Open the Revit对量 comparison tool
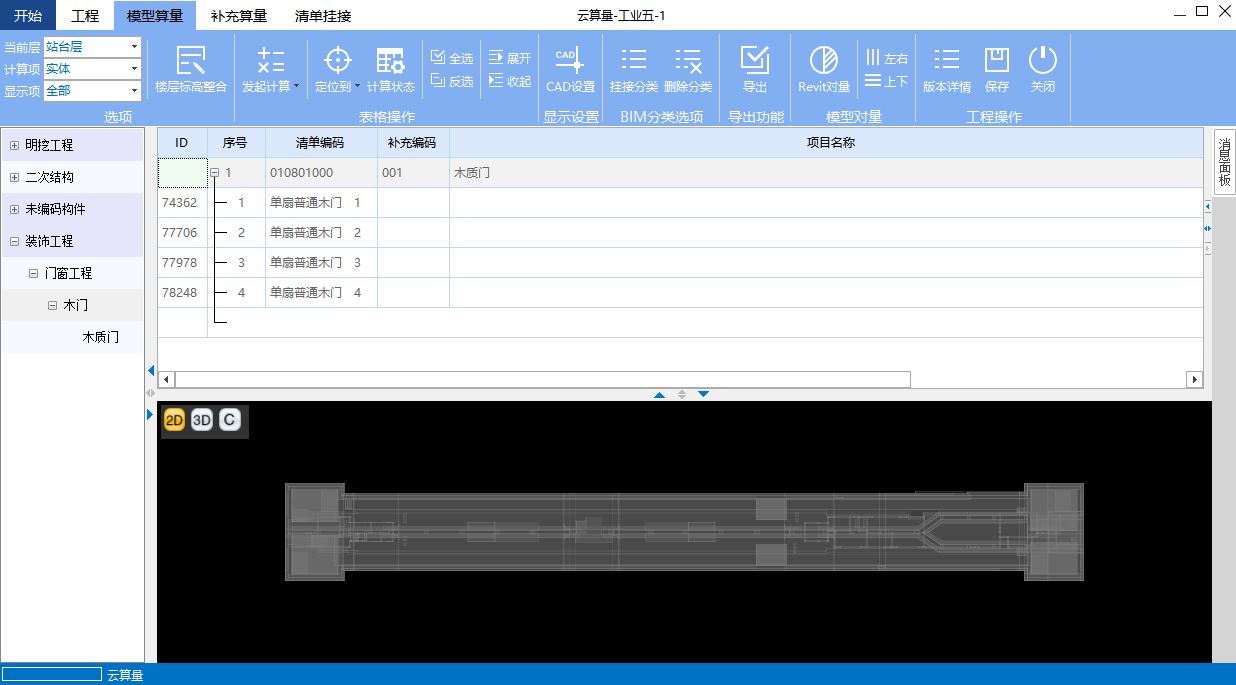This screenshot has height=685, width=1236. tap(824, 61)
